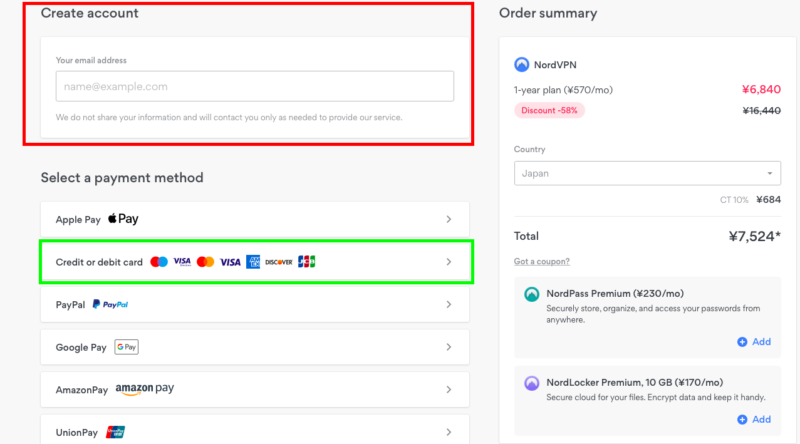
Task: Click the Country dropdown arrow
Action: click(769, 174)
